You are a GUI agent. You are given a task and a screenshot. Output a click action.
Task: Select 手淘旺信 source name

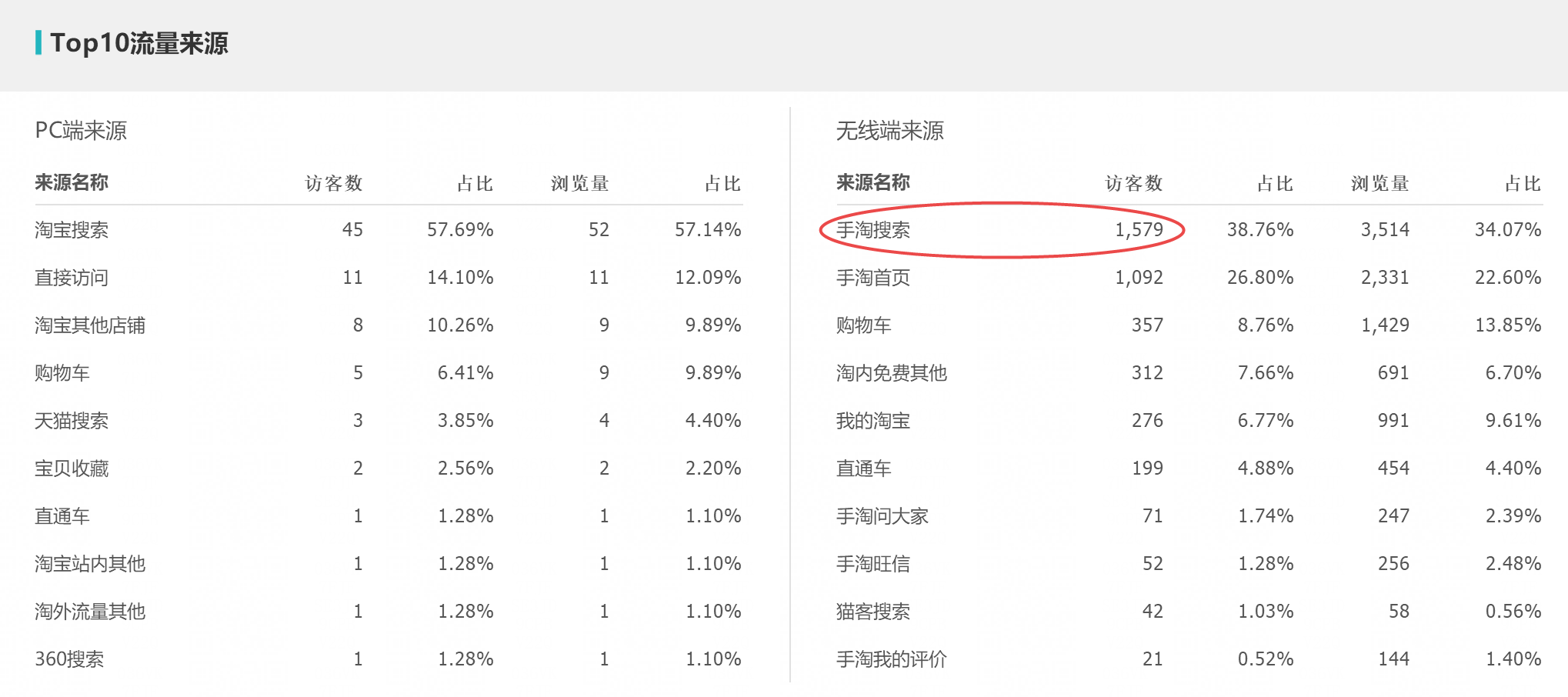point(872,564)
